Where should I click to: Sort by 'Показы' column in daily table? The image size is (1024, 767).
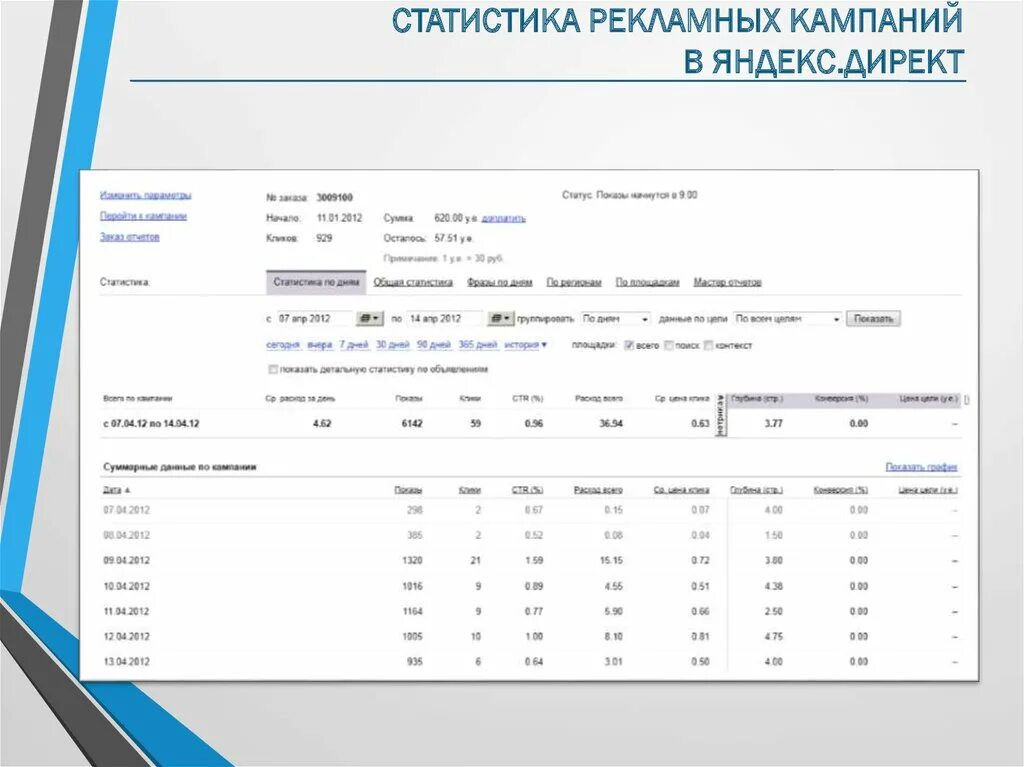click(408, 490)
